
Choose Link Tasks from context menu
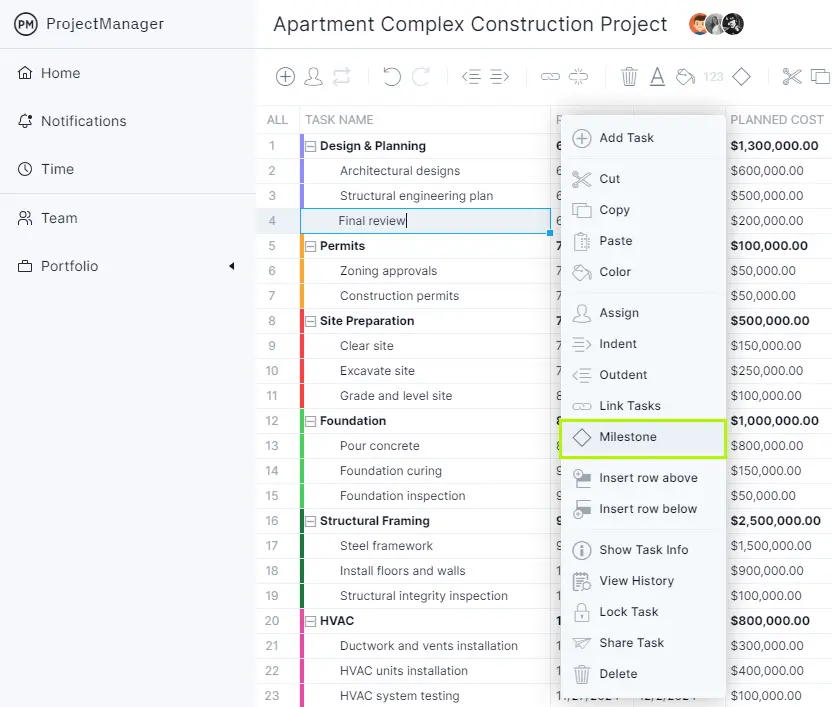tap(643, 406)
